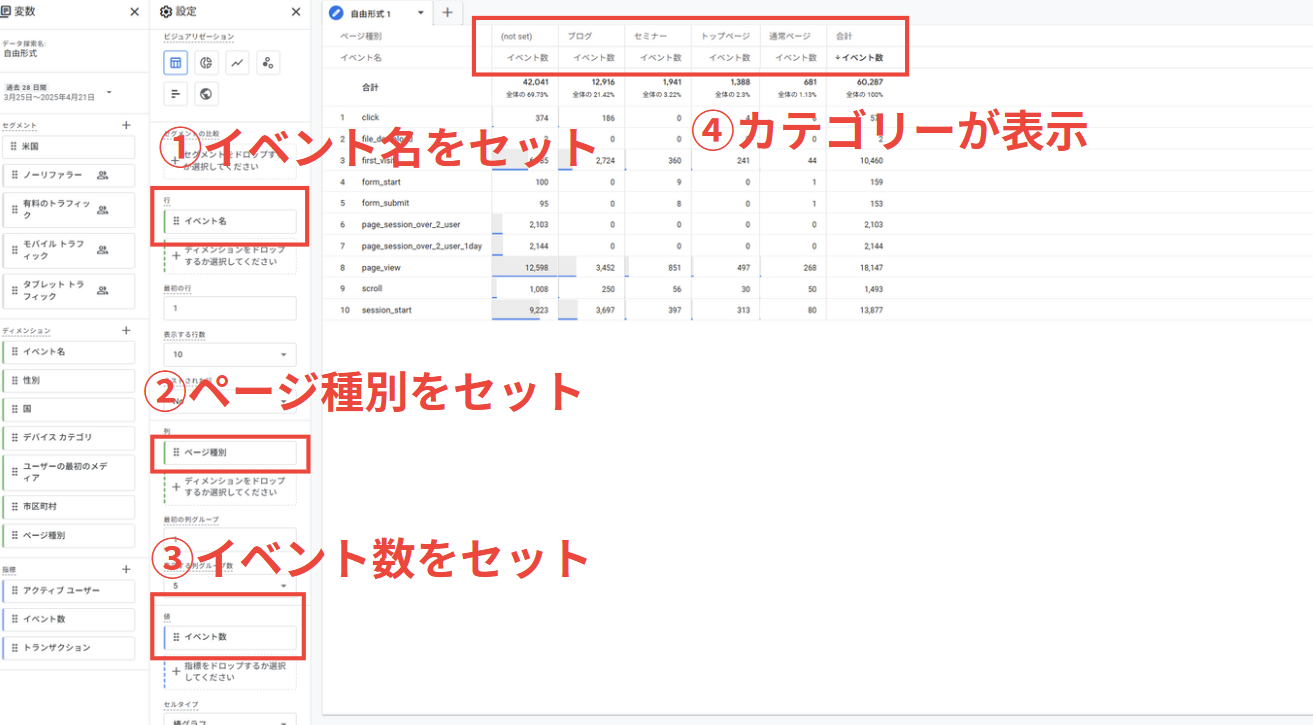Click the 通常ページ column header

[x=789, y=36]
